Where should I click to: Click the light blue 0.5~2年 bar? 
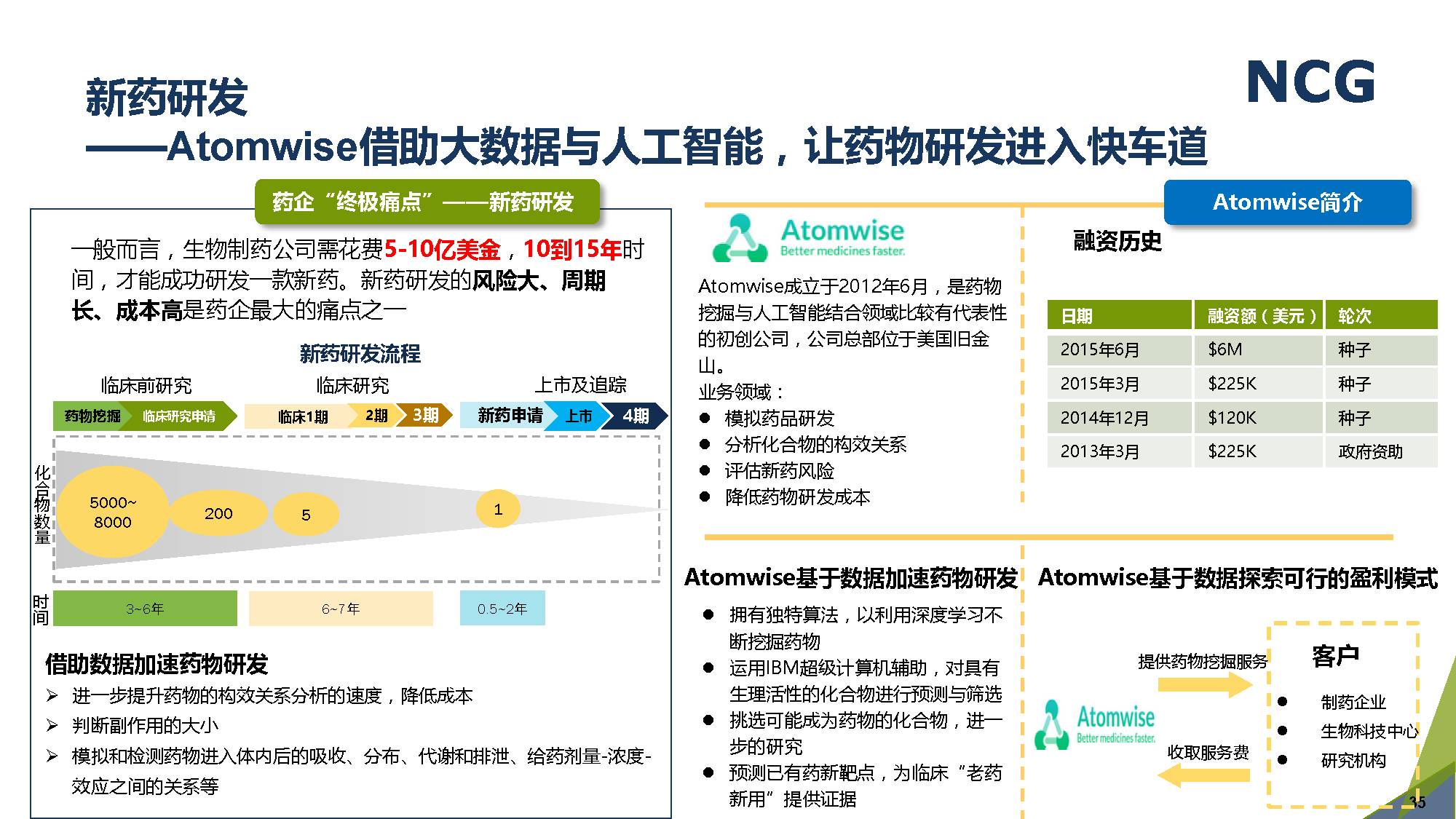pos(502,609)
